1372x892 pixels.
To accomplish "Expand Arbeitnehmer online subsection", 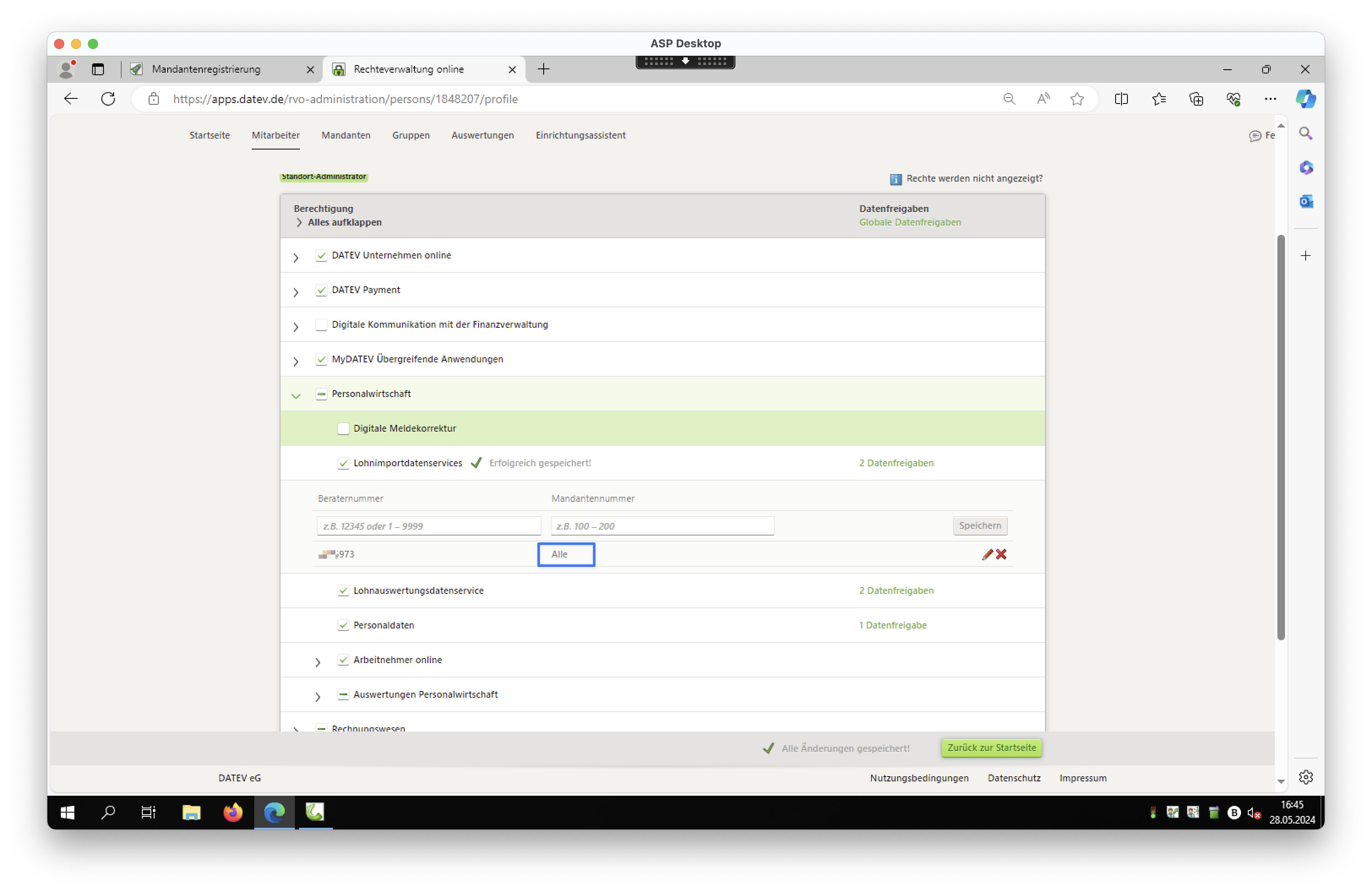I will pos(318,662).
